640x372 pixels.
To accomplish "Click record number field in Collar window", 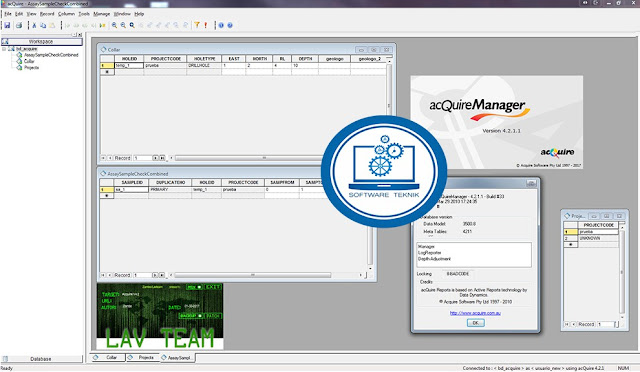I will (142, 158).
